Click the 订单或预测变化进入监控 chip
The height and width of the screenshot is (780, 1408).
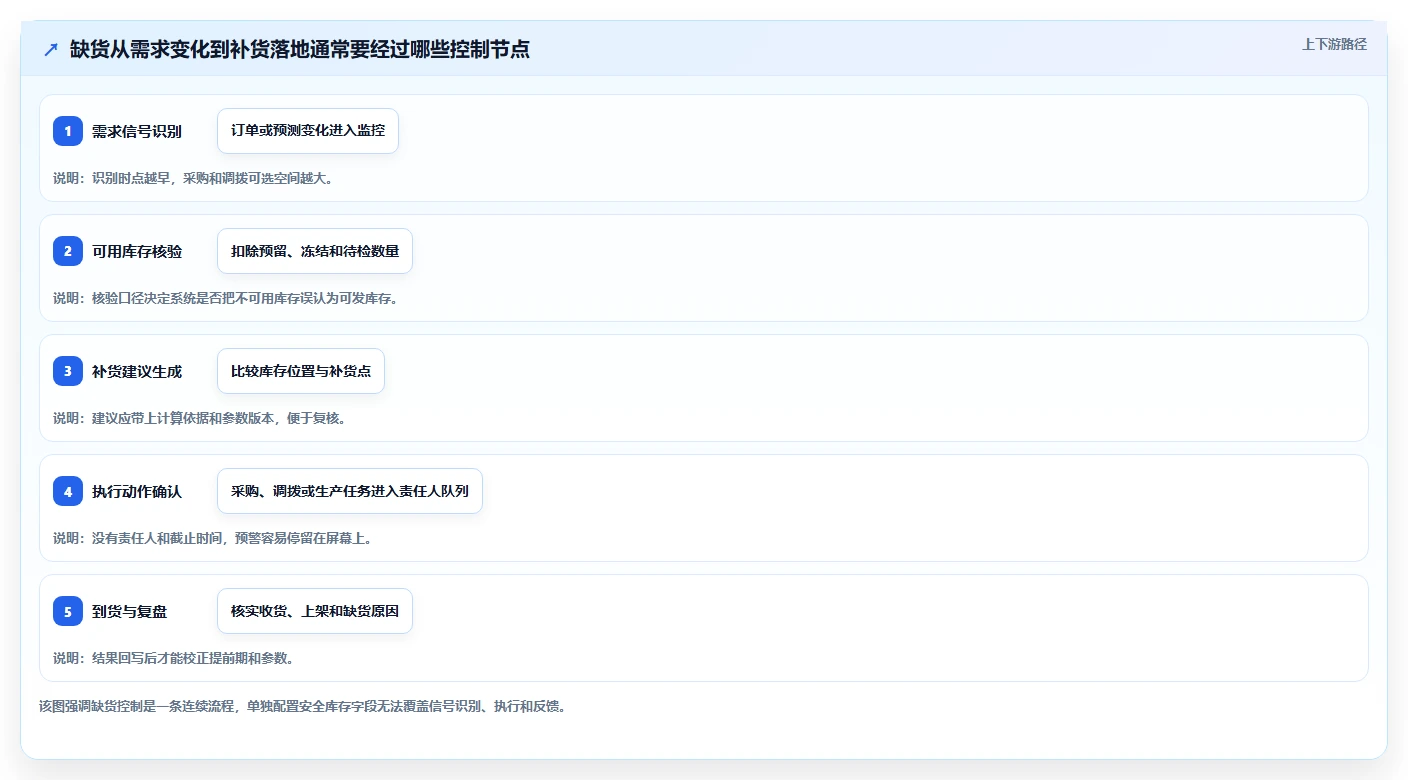tap(308, 131)
